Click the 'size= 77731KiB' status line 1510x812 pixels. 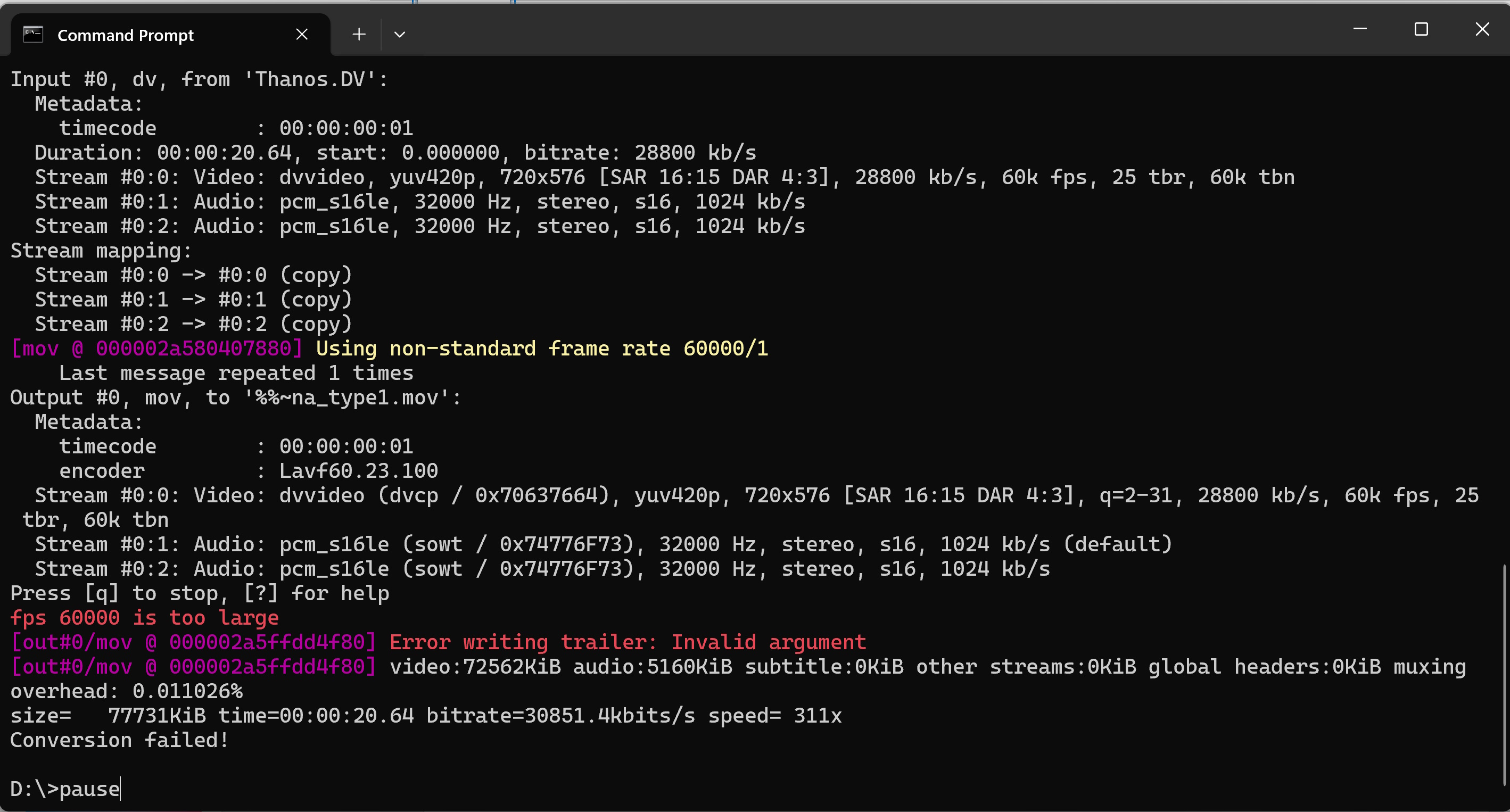(426, 715)
